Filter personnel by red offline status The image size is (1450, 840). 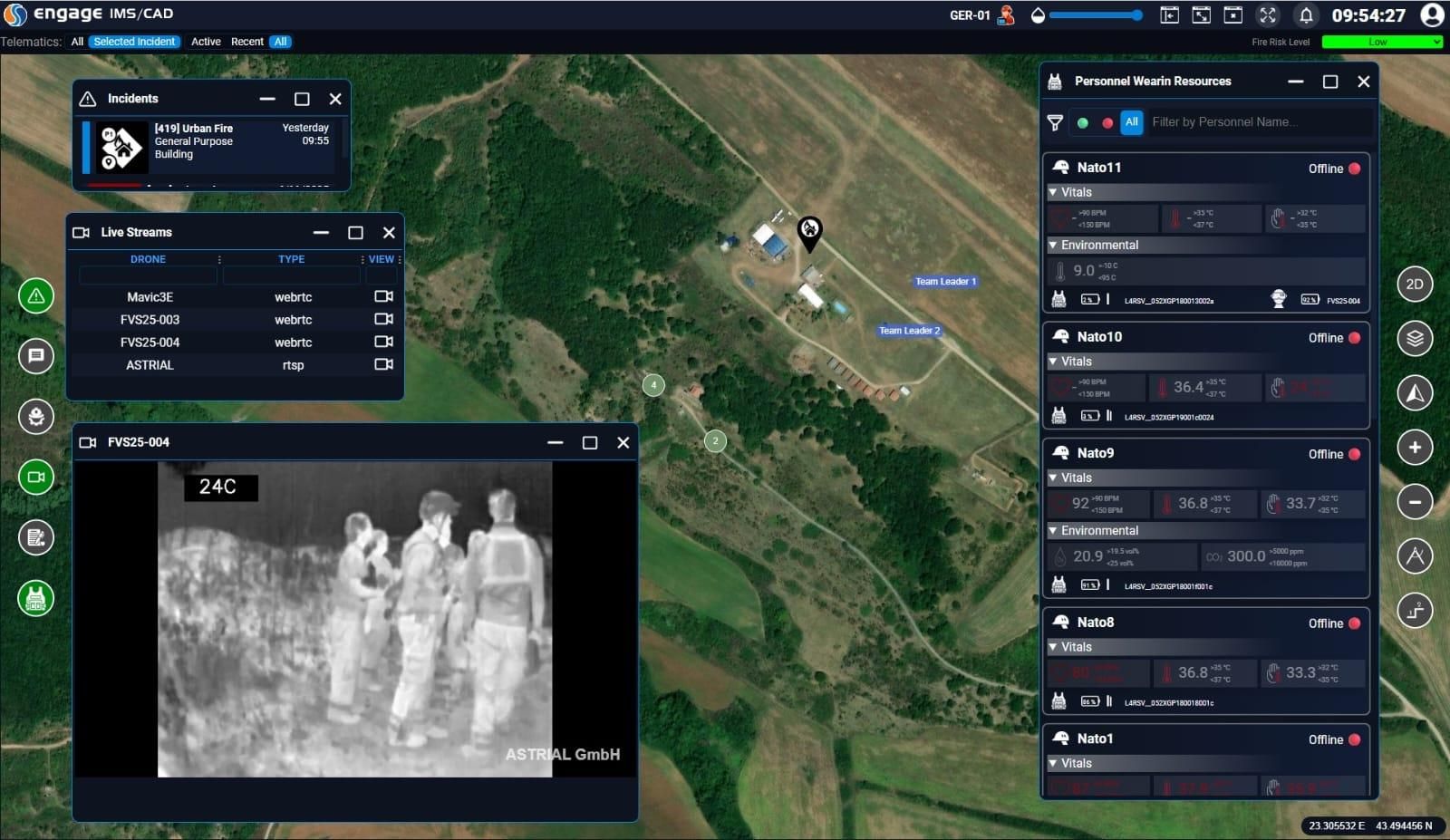point(1107,122)
